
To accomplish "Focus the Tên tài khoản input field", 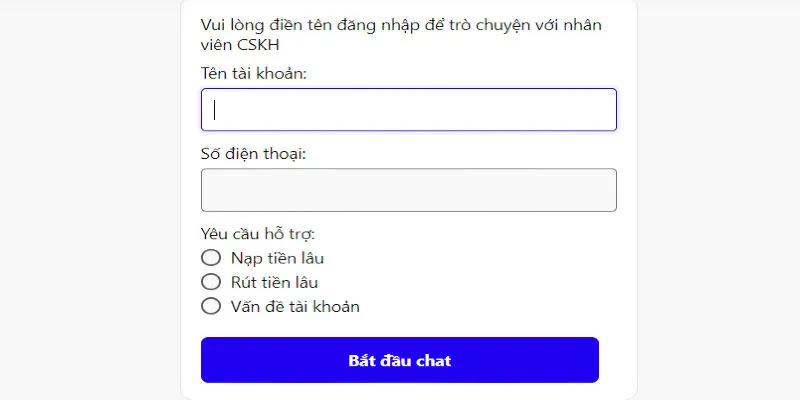I will click(408, 110).
